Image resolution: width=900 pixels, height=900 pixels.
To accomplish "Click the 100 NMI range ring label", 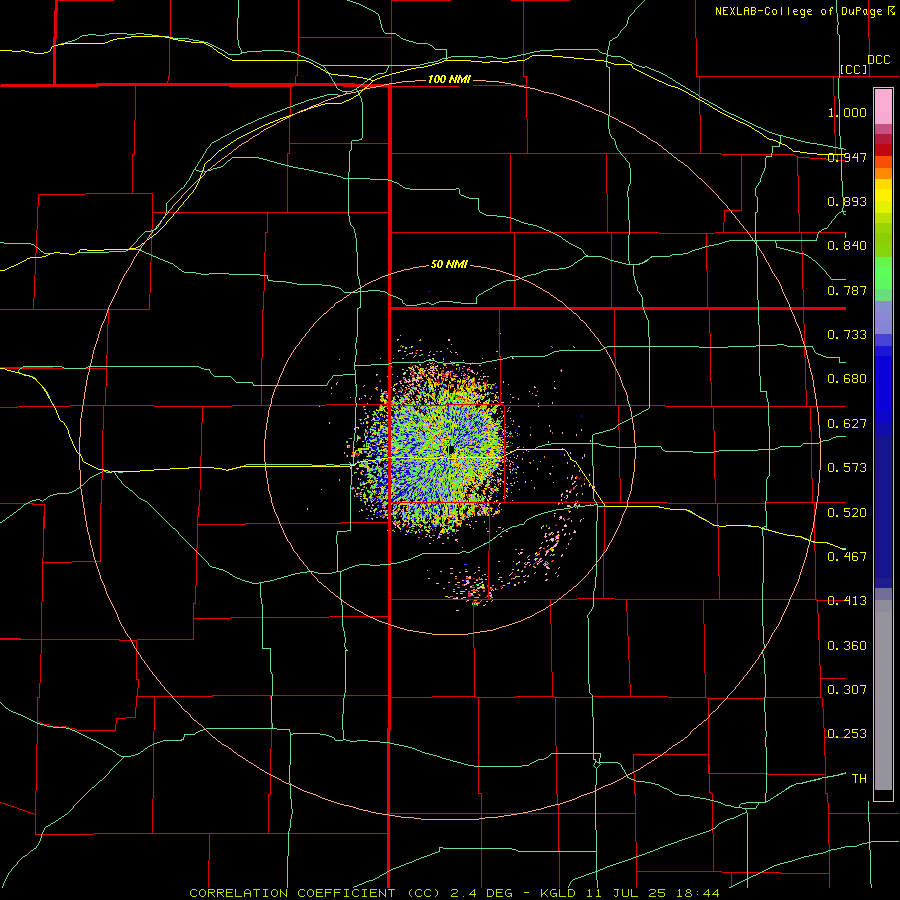I will (x=449, y=79).
